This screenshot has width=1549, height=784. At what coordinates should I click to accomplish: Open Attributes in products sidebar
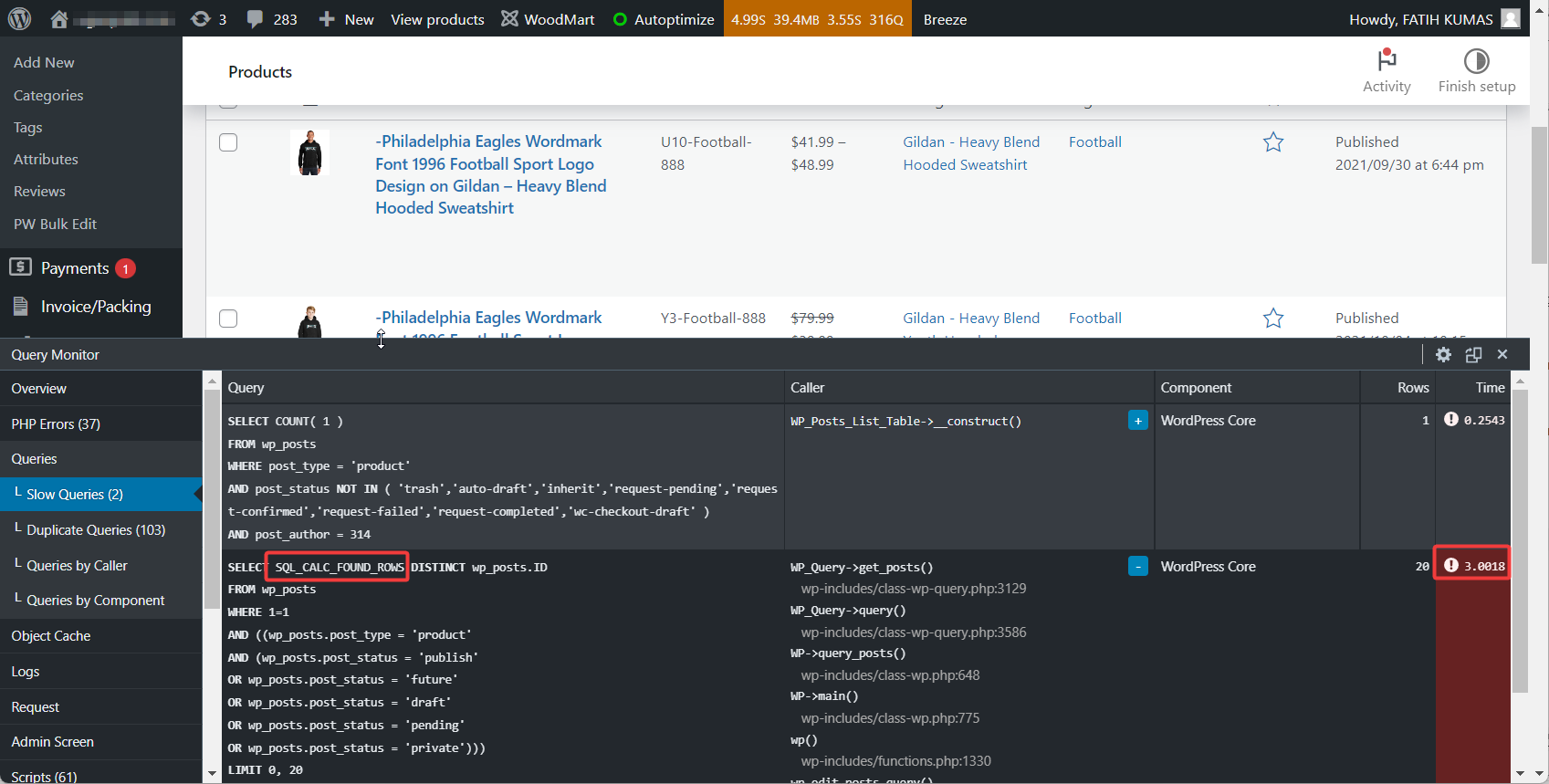pyautogui.click(x=46, y=159)
